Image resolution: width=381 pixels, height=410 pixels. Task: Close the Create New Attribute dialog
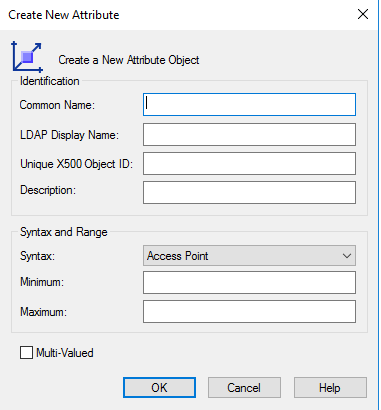coord(363,14)
